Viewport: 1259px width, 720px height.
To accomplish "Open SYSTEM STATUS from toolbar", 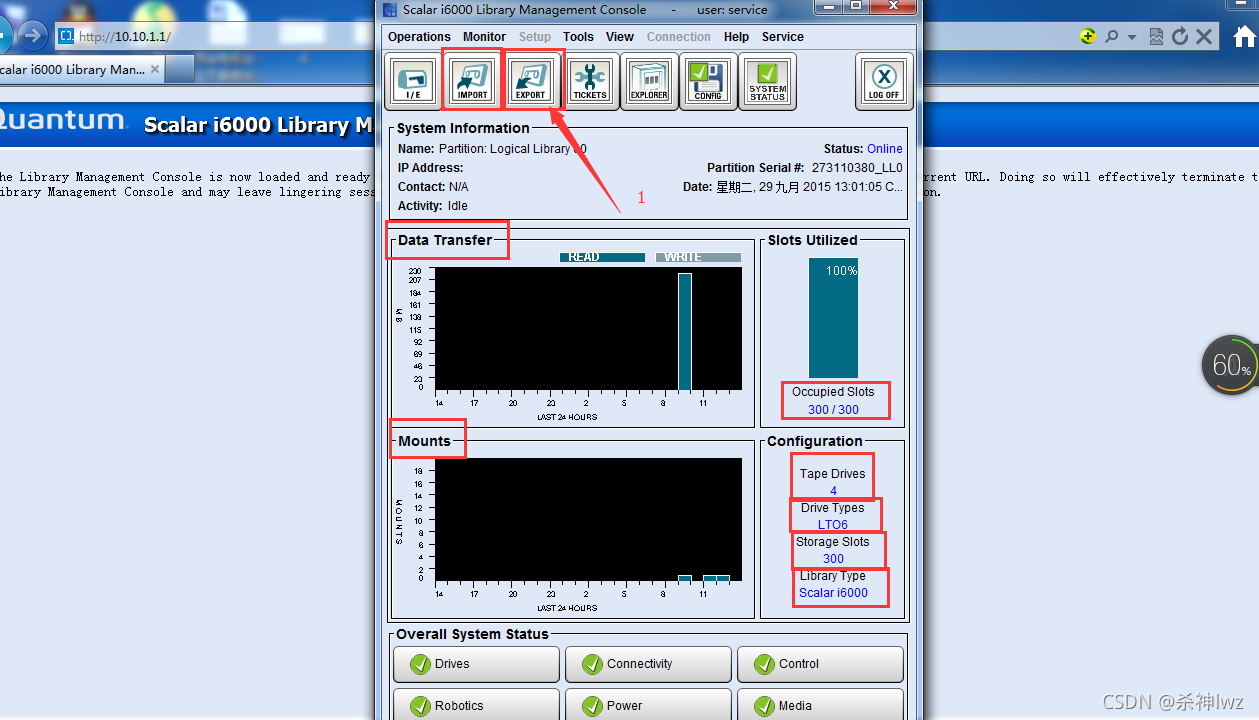I will tap(767, 81).
